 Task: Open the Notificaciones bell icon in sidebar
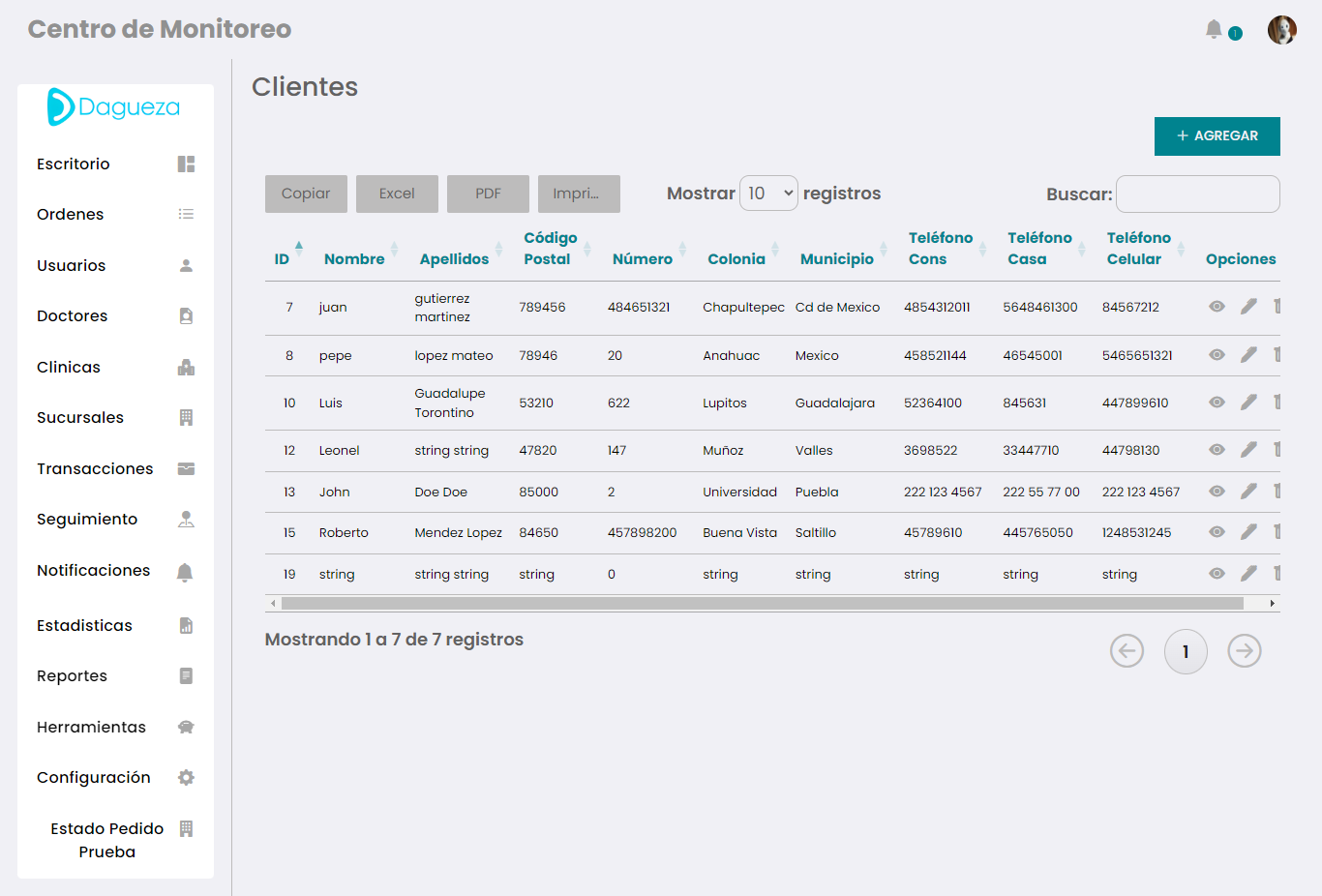coord(186,570)
